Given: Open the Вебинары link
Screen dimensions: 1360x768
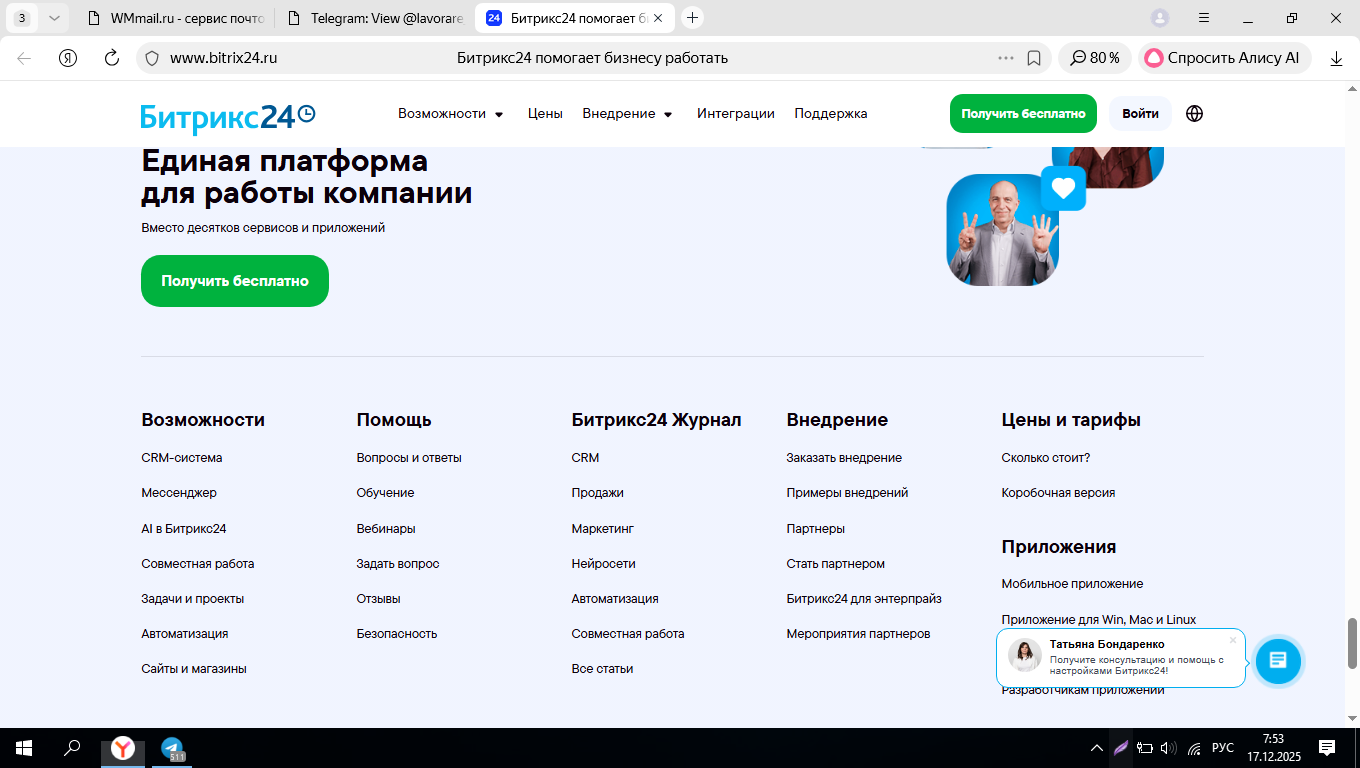Looking at the screenshot, I should (386, 529).
